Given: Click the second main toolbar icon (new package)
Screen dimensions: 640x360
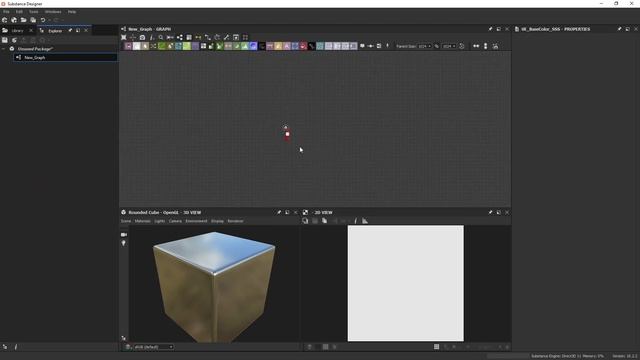Looking at the screenshot, I should (x=14, y=20).
